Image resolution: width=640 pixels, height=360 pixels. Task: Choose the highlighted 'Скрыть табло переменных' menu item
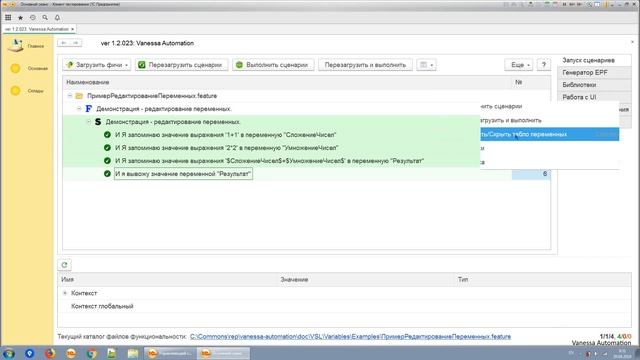549,134
